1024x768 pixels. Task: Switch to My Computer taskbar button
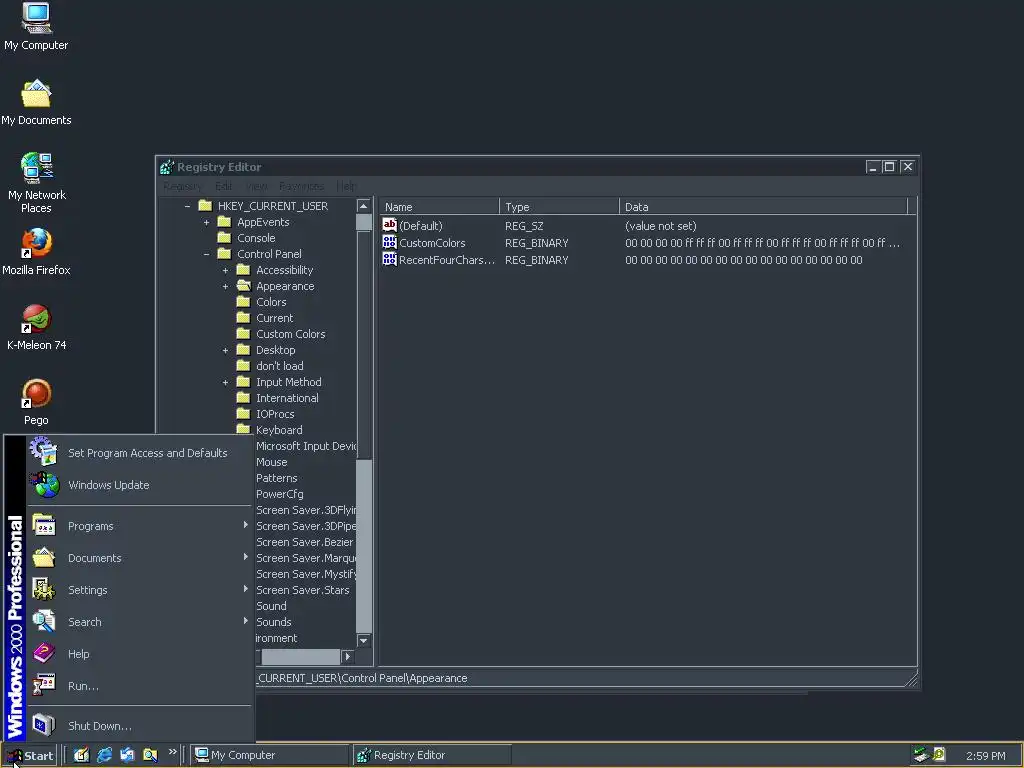click(270, 755)
